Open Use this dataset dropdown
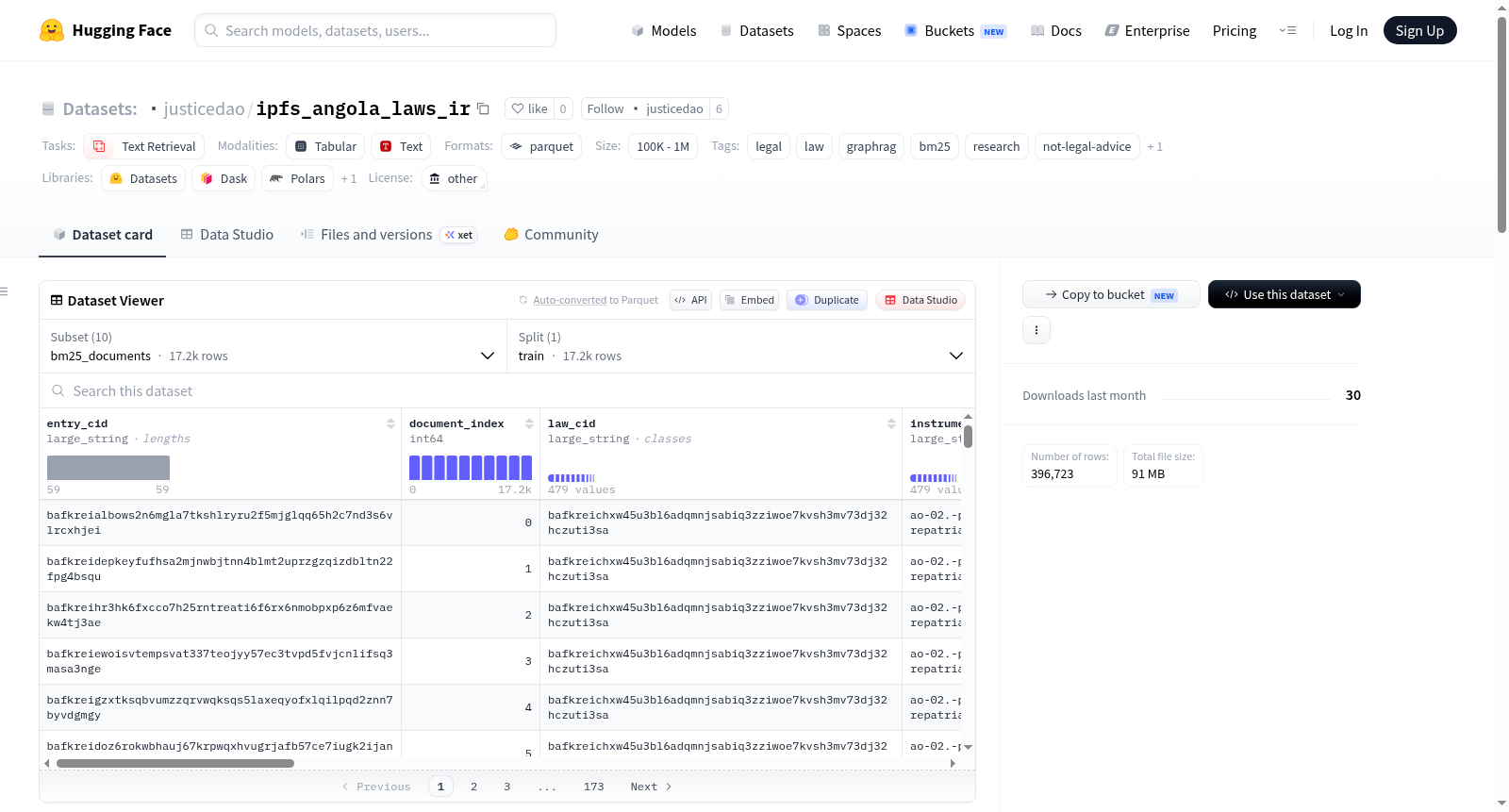The width and height of the screenshot is (1509, 812). (x=1285, y=294)
